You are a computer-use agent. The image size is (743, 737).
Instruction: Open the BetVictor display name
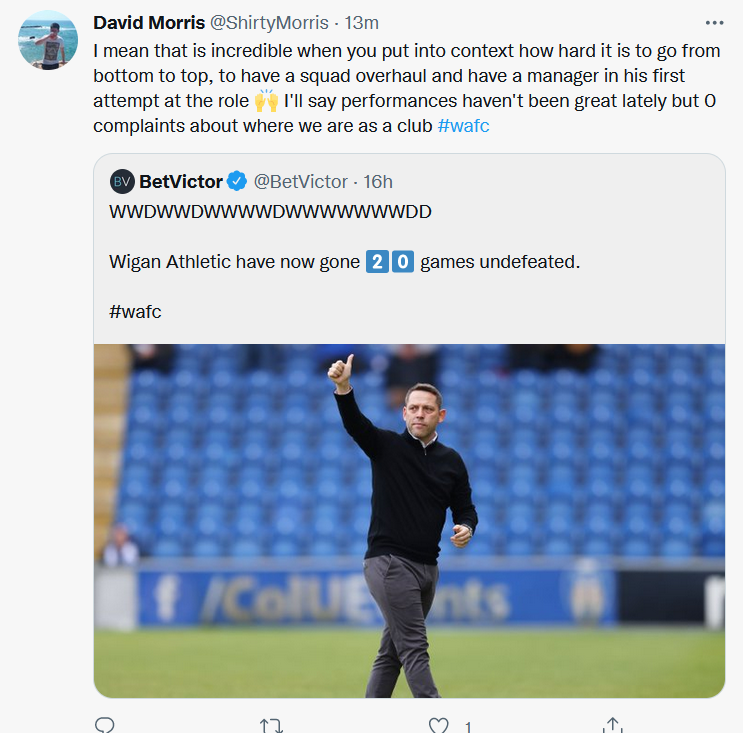pyautogui.click(x=181, y=181)
